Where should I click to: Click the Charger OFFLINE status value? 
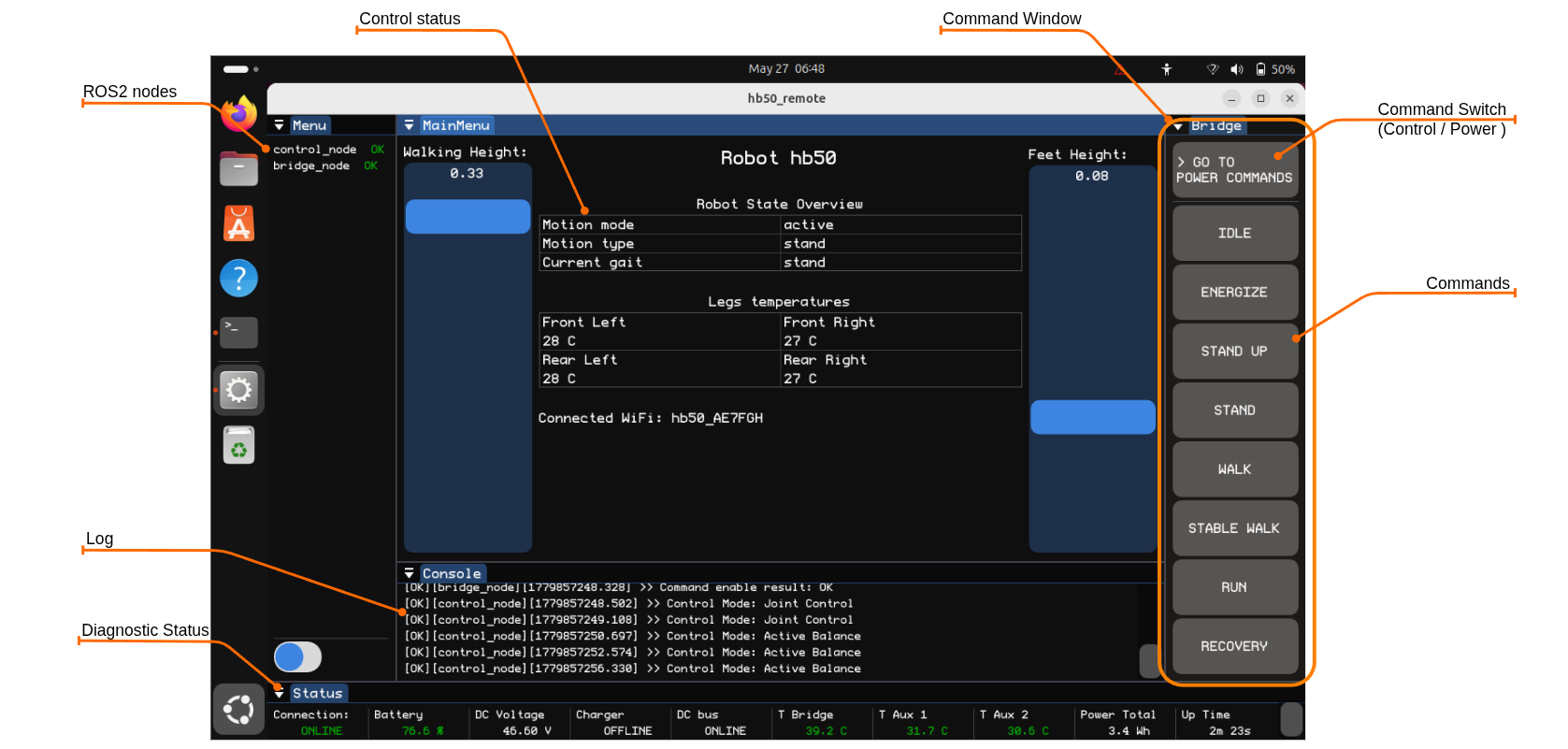coord(627,731)
